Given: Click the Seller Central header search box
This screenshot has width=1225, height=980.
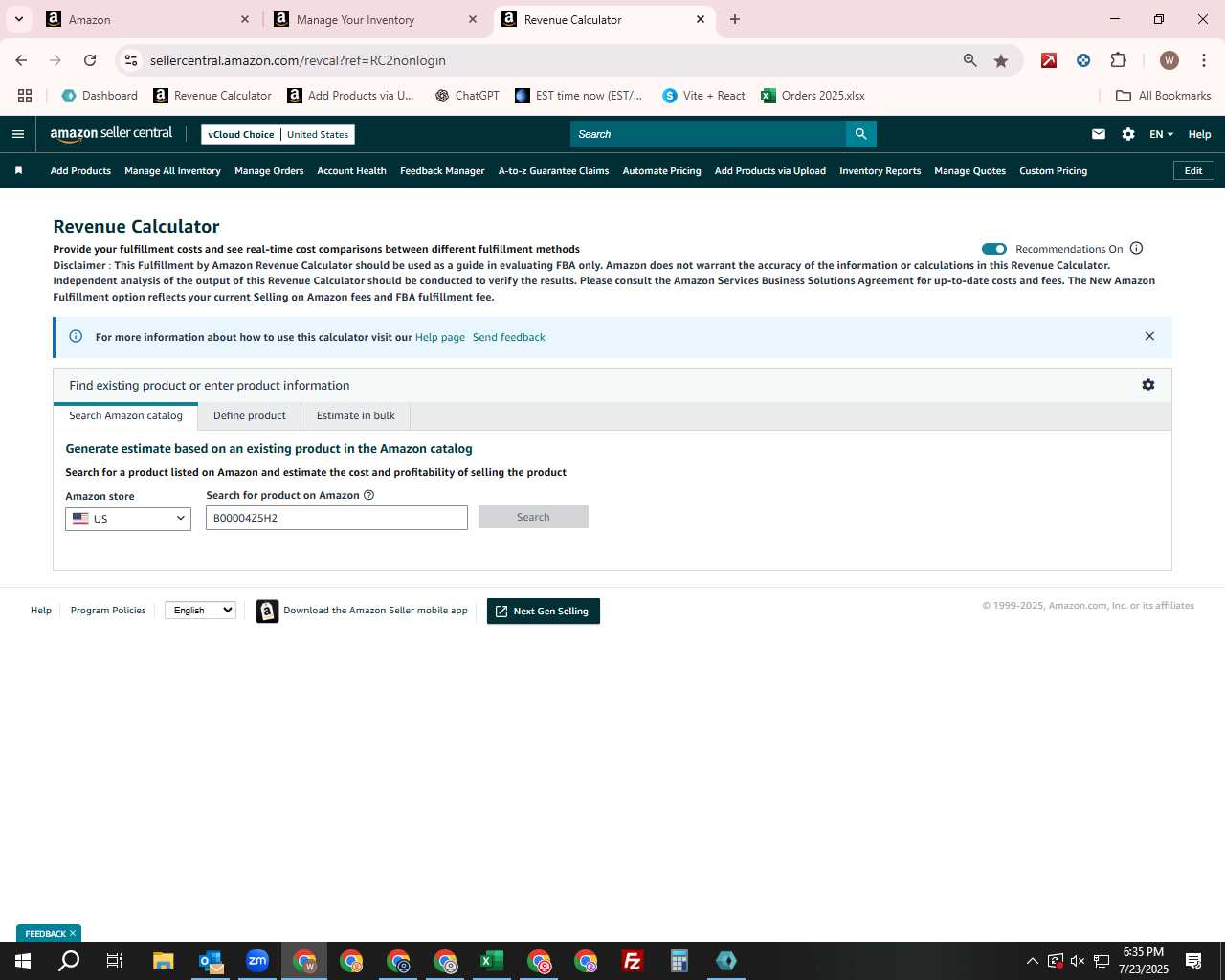Looking at the screenshot, I should click(708, 134).
